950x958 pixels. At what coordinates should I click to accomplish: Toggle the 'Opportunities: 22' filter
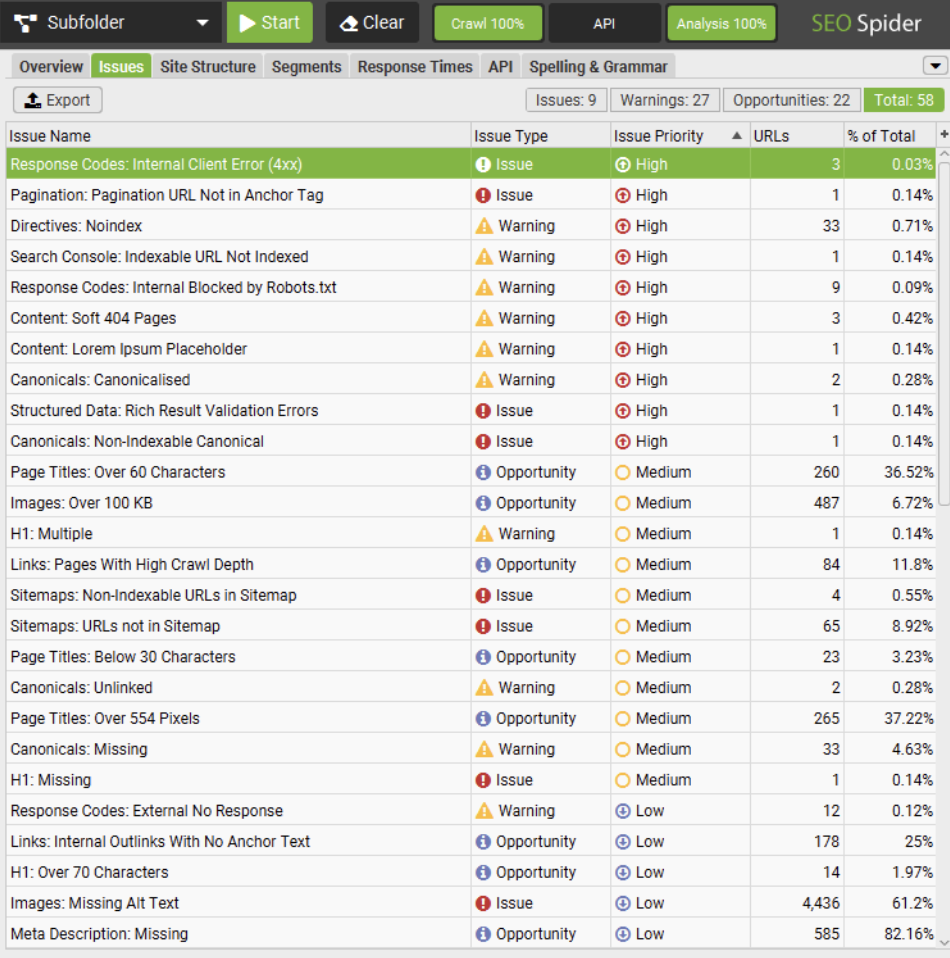coord(790,99)
